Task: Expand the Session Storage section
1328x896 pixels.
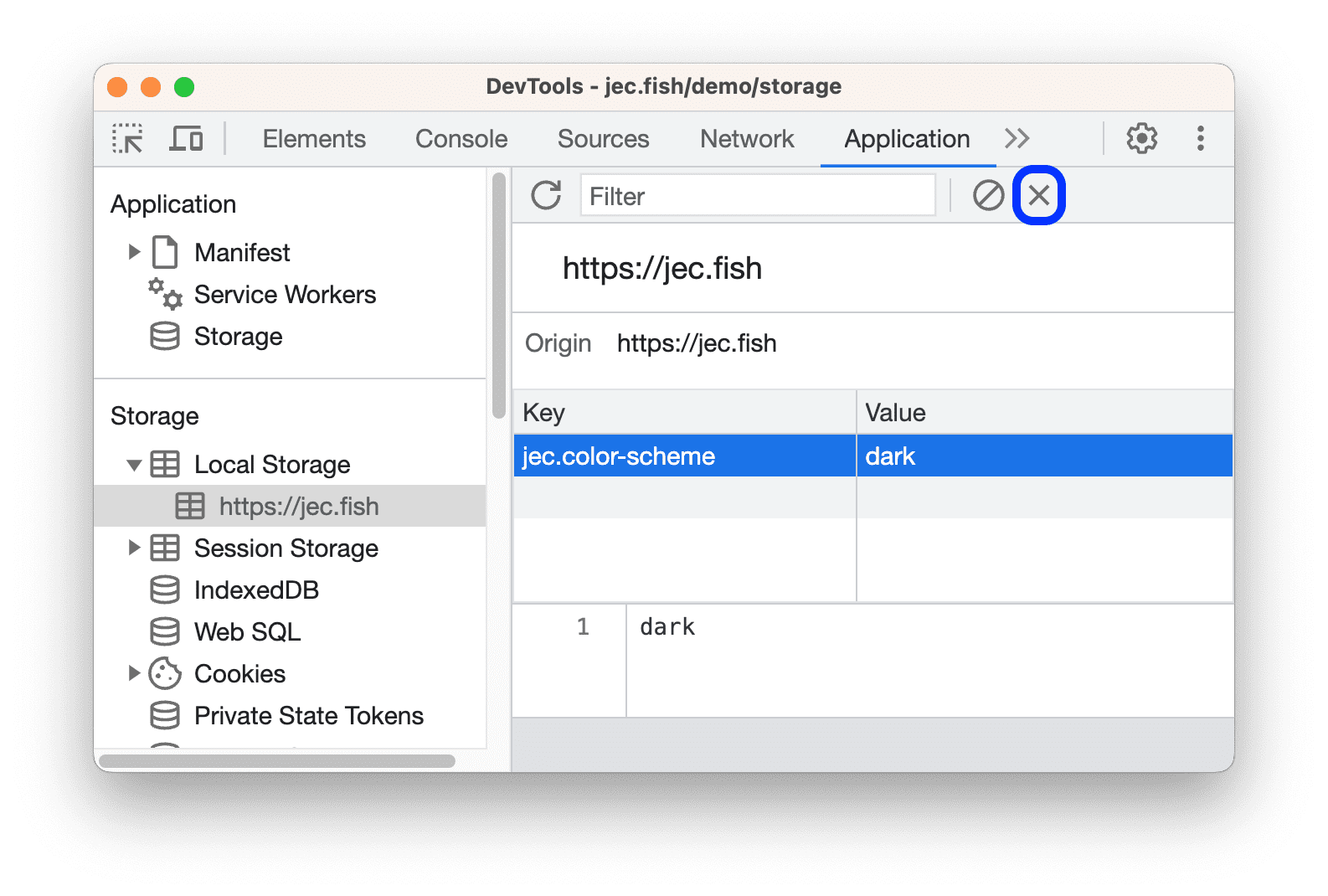Action: click(x=134, y=548)
